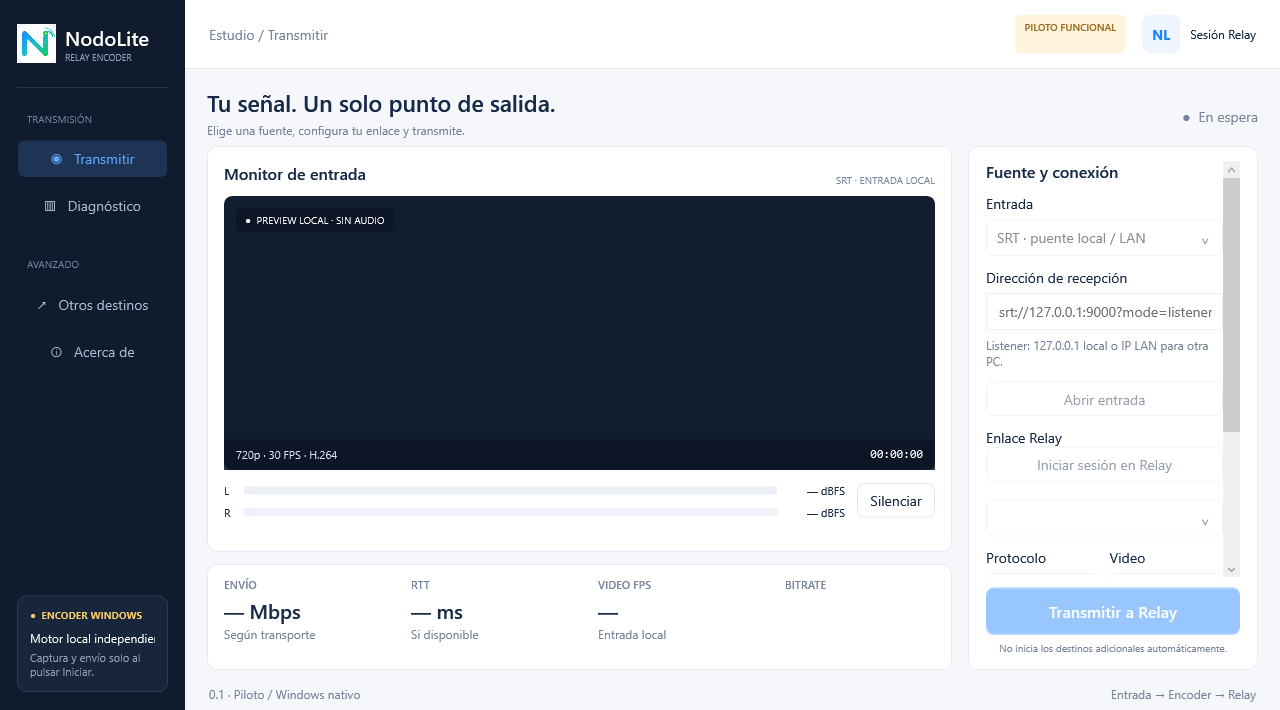Image resolution: width=1280 pixels, height=710 pixels.
Task: Click the Protocolo label
Action: pyautogui.click(x=1016, y=558)
